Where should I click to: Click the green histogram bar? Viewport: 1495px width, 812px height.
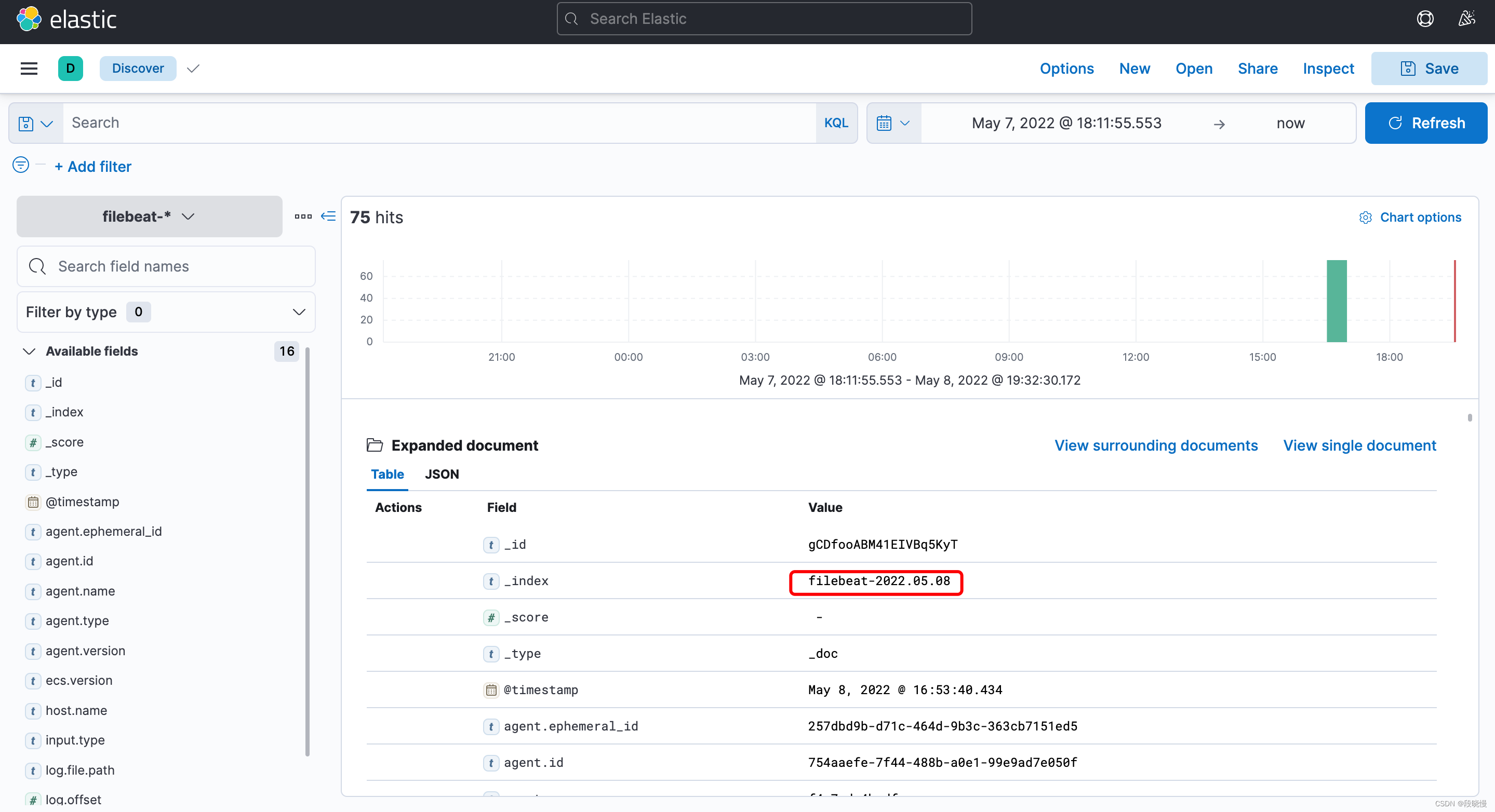(x=1337, y=301)
